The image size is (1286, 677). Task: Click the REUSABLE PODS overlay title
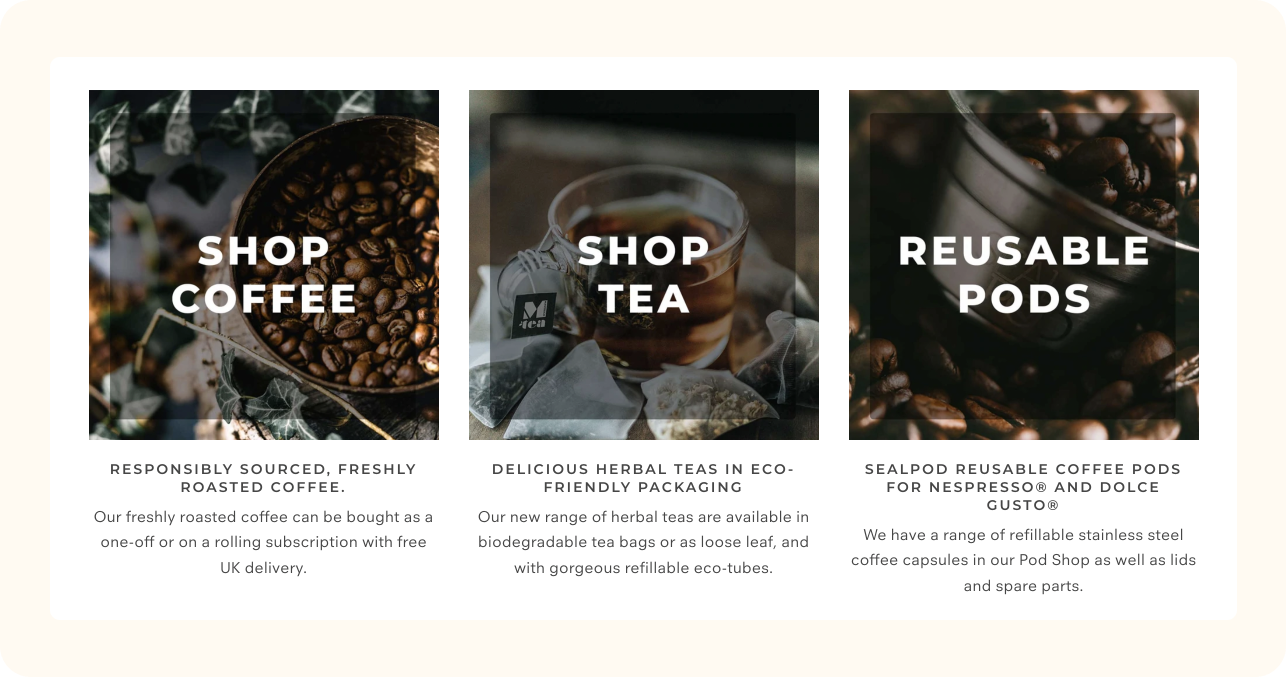1024,275
